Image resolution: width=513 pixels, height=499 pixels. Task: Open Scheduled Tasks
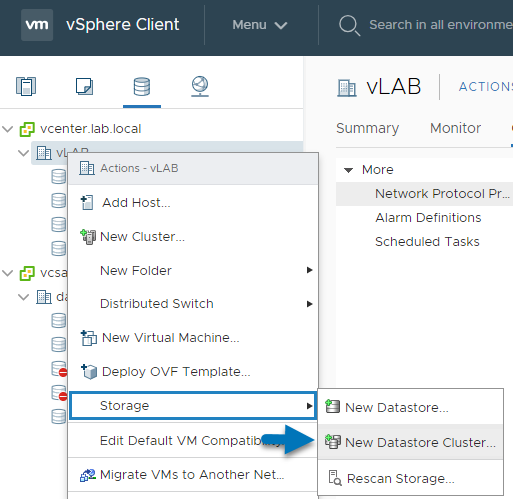point(427,242)
